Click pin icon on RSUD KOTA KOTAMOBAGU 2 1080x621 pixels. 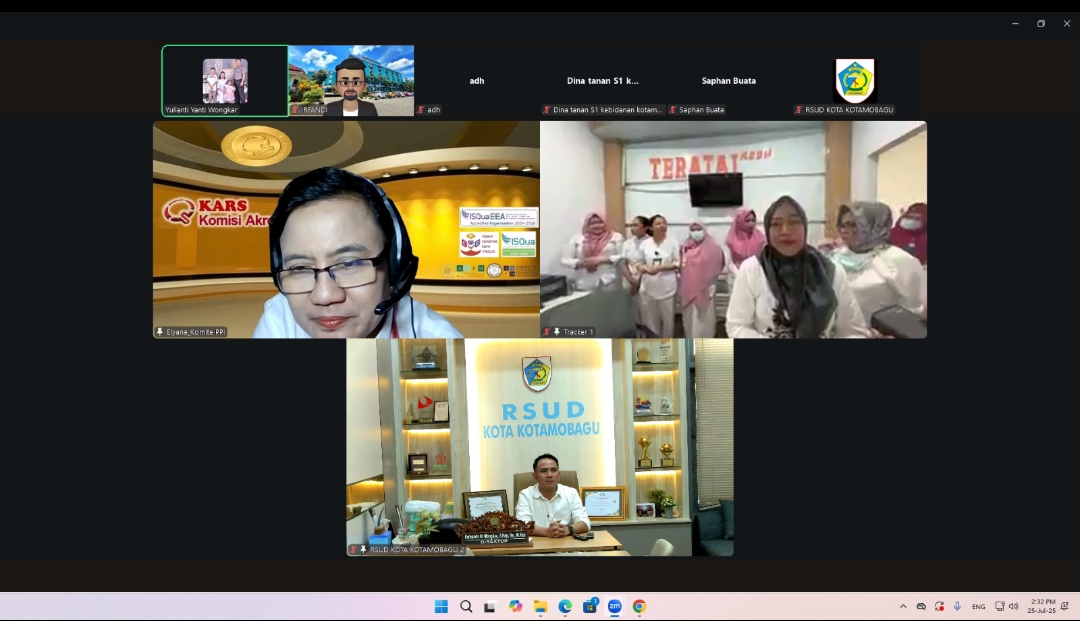coord(363,549)
